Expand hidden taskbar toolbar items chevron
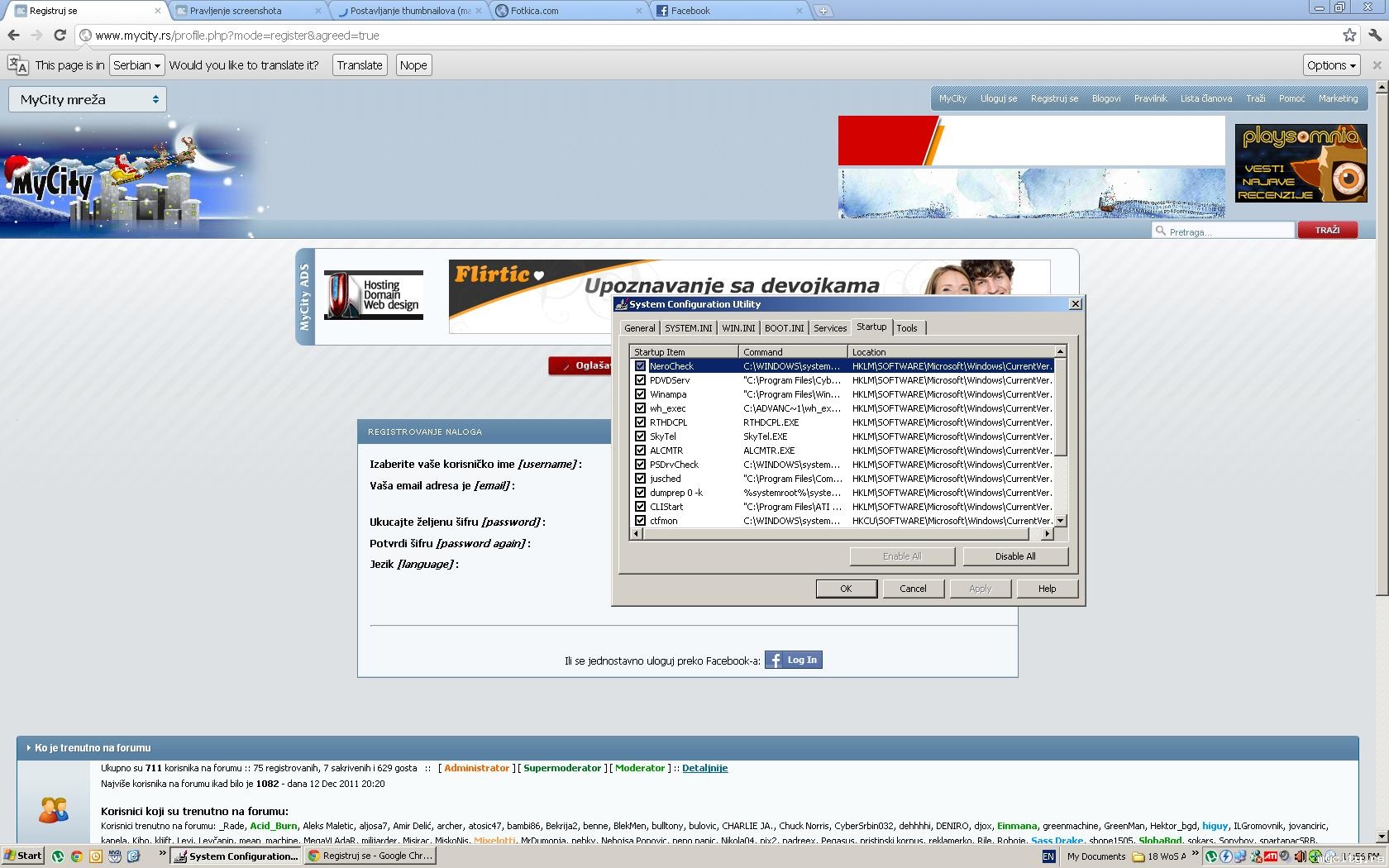The height and width of the screenshot is (868, 1389). click(1195, 854)
